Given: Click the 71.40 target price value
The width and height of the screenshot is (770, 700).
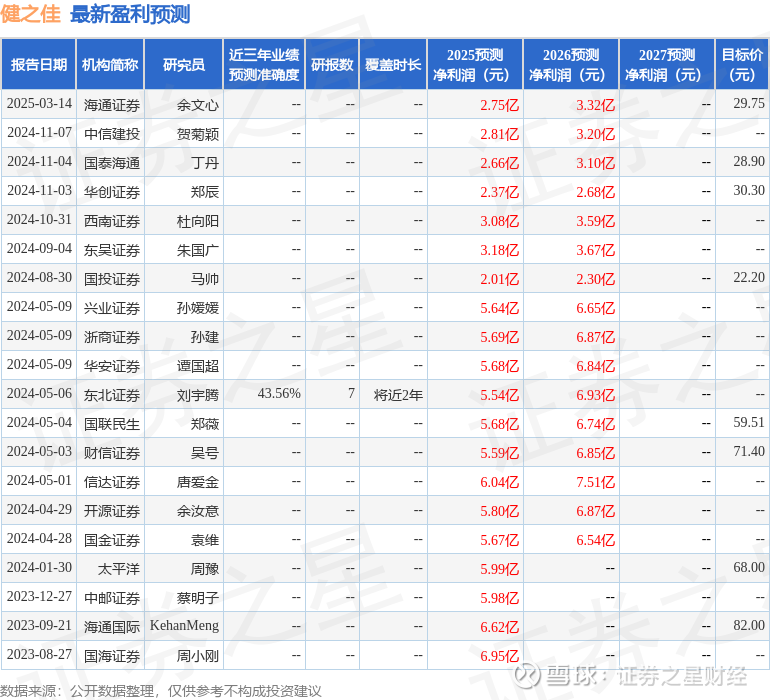Looking at the screenshot, I should (749, 451).
